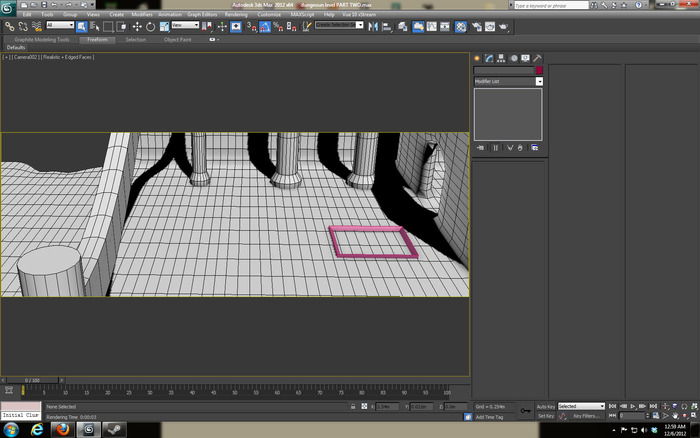
Task: Toggle Keyboard Shortcut Override
Action: [236, 27]
